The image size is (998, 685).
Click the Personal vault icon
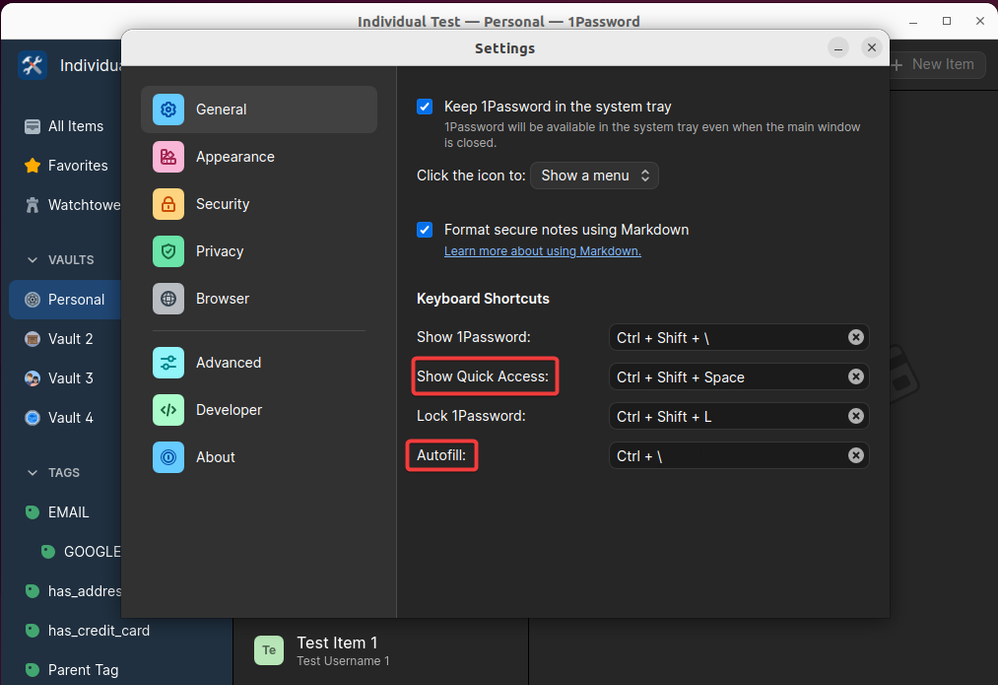point(32,300)
